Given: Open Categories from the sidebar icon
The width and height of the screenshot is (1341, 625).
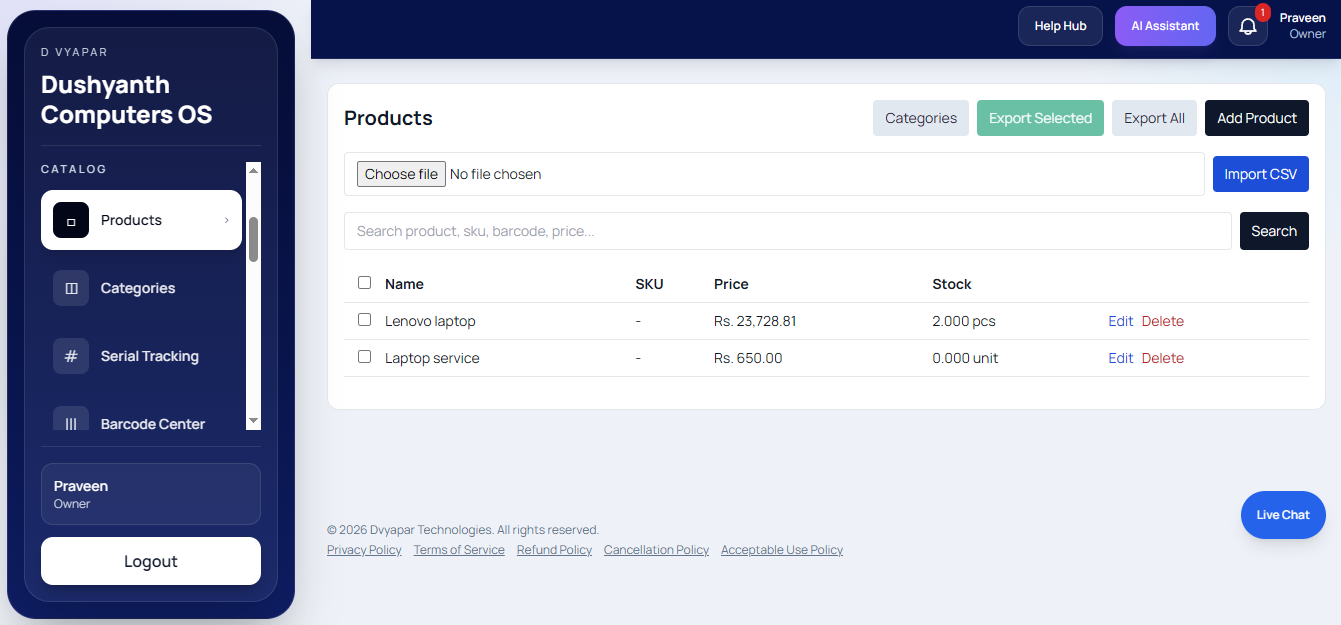Looking at the screenshot, I should (71, 288).
